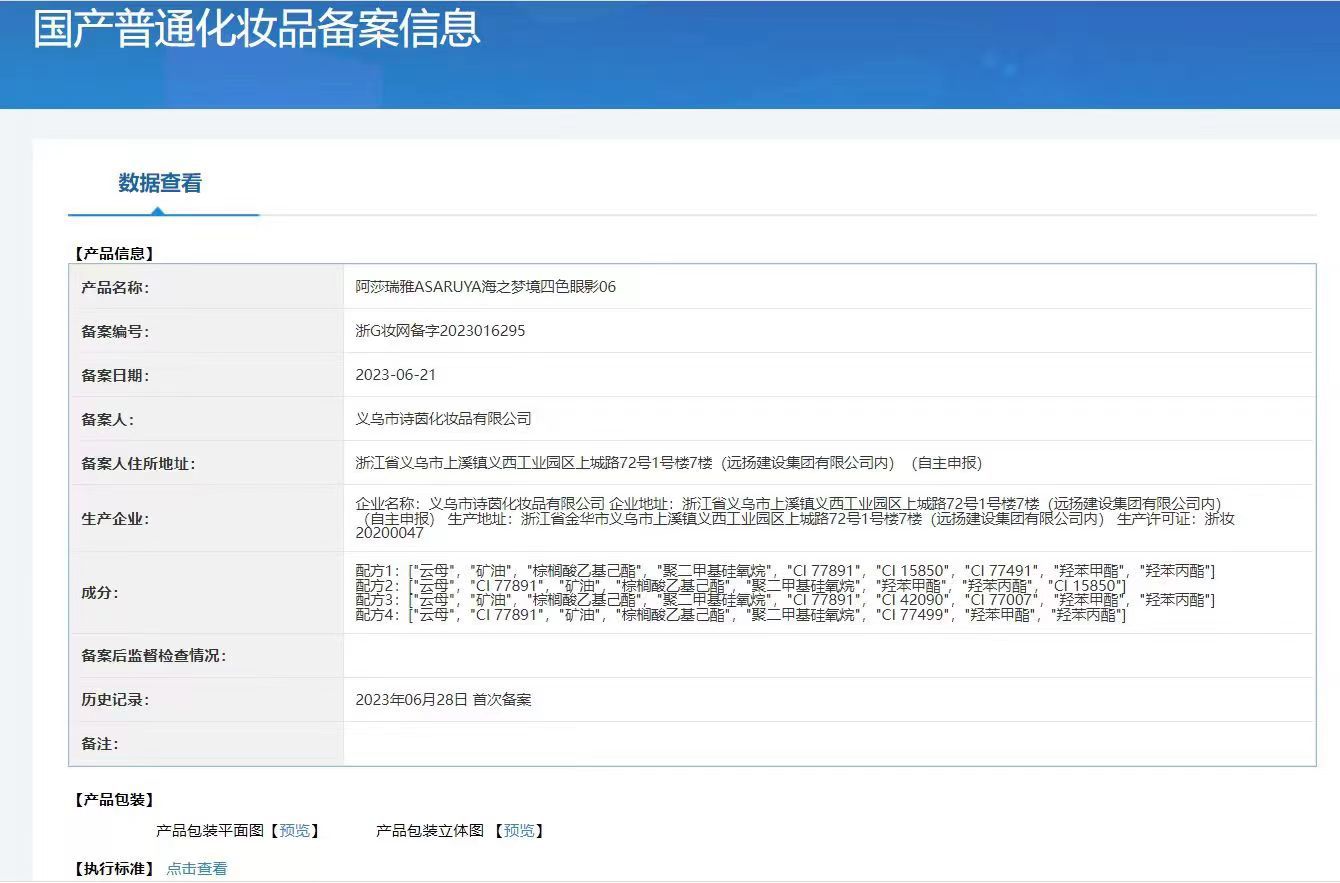Screen dimensions: 1340x883
Task: Open the 点击查看 link for 执行标准
Action: pos(197,869)
